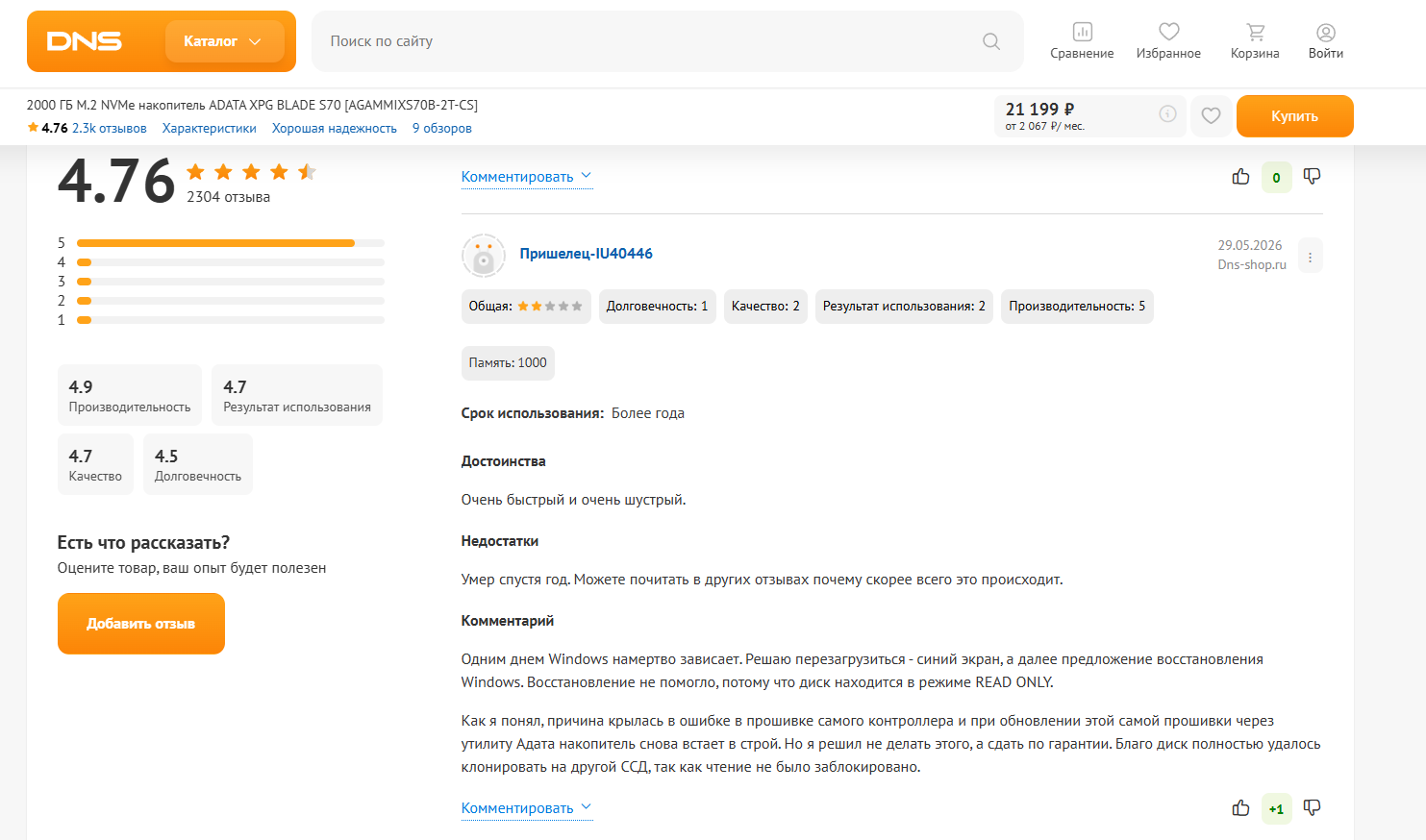Image resolution: width=1426 pixels, height=840 pixels.
Task: Click the Долговечность: 1 chip
Action: (x=658, y=307)
